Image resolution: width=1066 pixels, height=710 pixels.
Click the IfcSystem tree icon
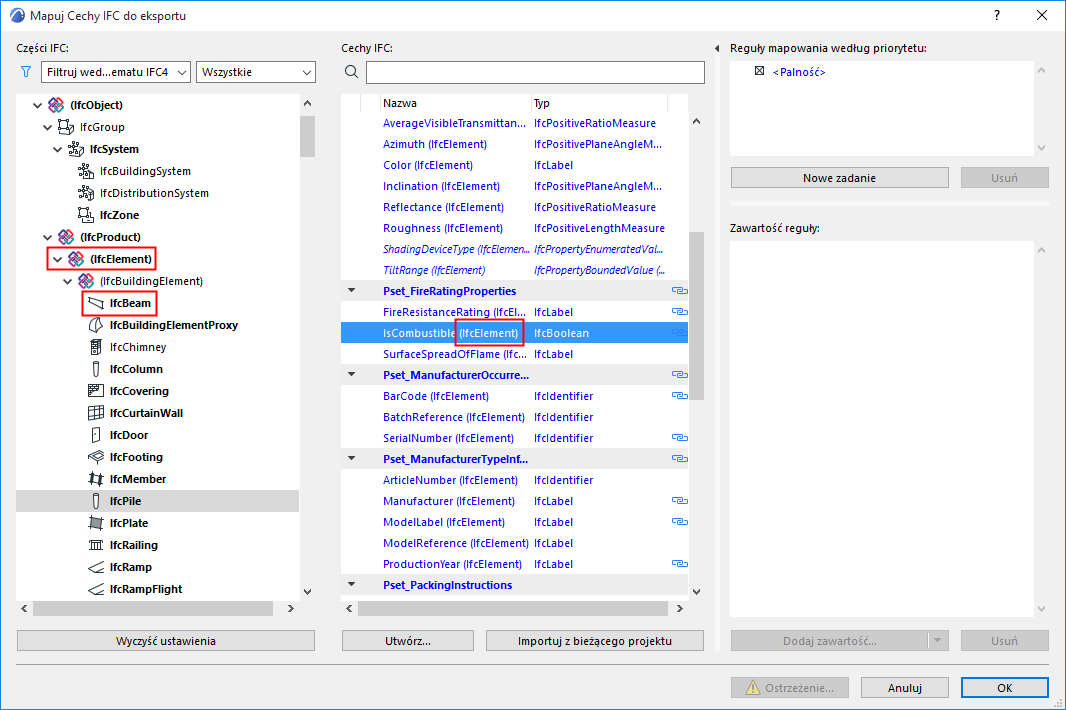pyautogui.click(x=76, y=149)
